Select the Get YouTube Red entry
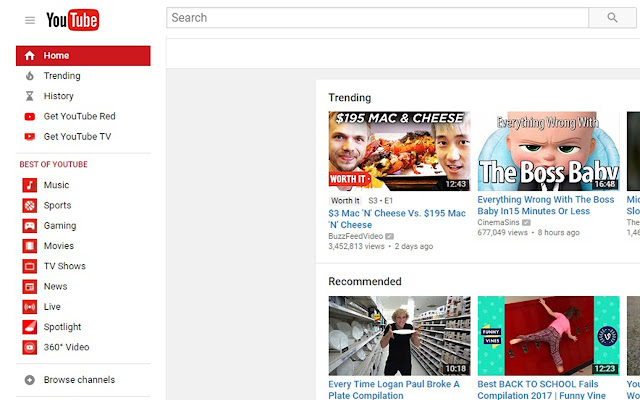 click(80, 116)
